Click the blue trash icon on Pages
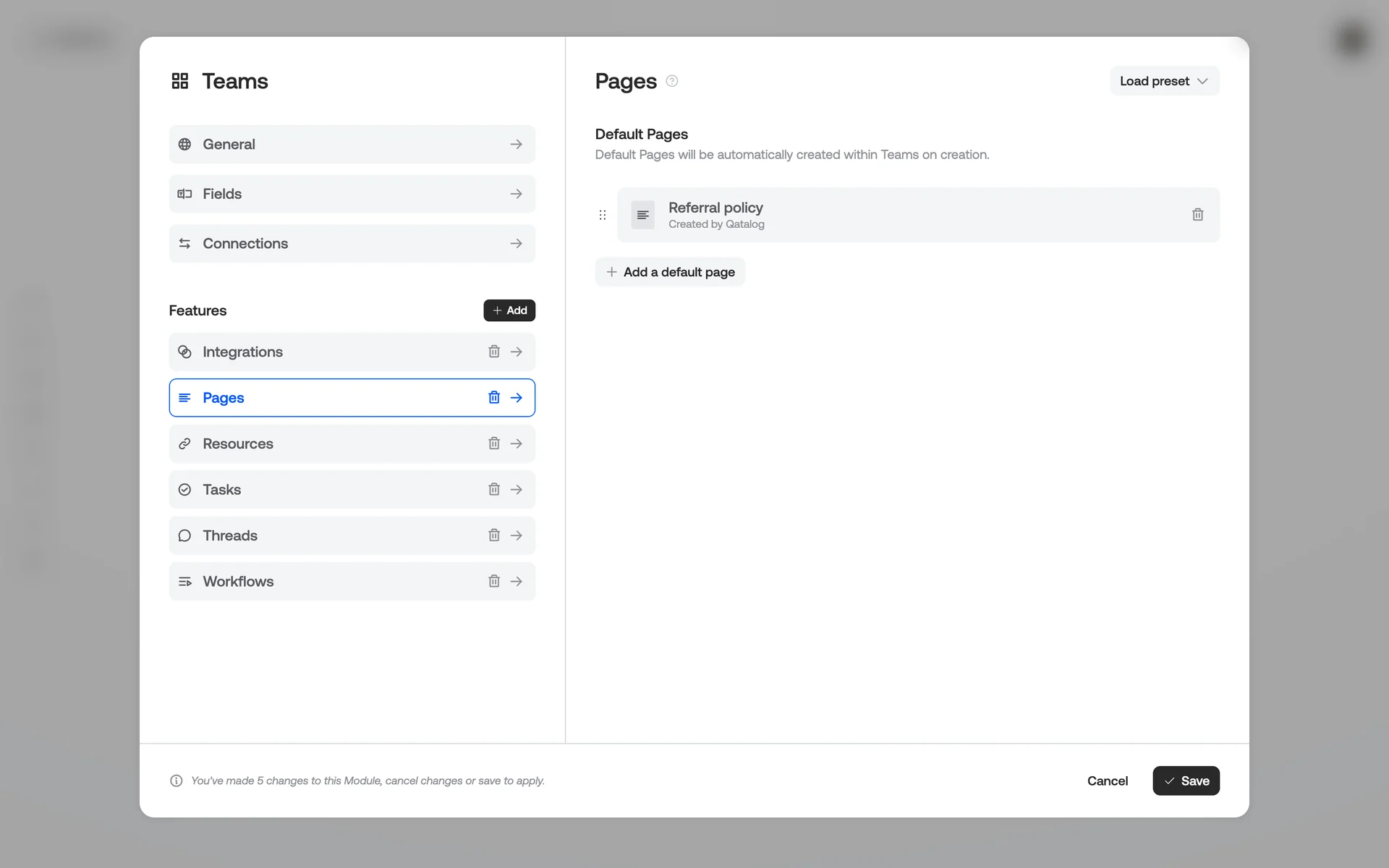The width and height of the screenshot is (1389, 868). 494,398
